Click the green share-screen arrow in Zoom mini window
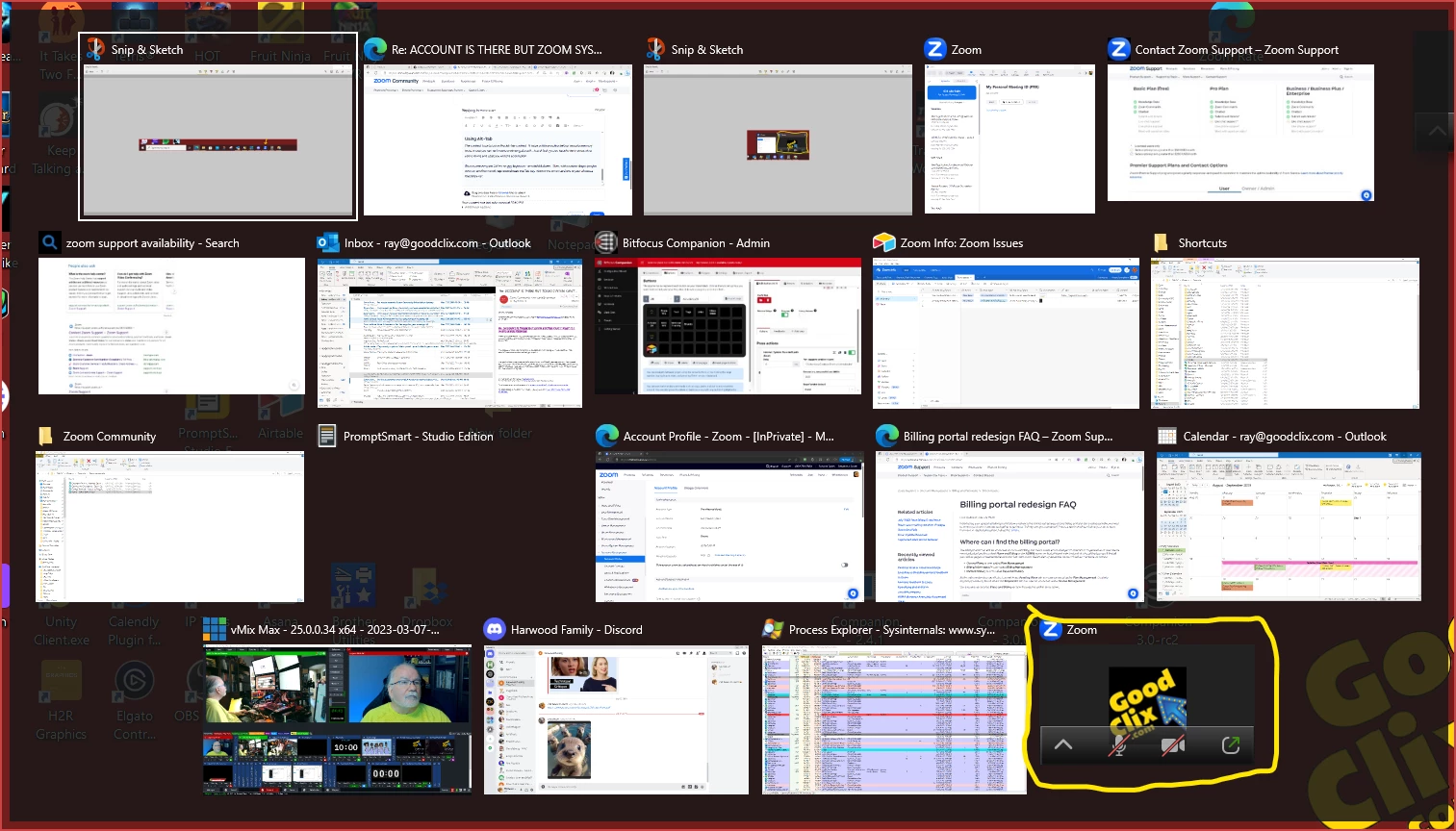The image size is (1456, 831). [1230, 745]
